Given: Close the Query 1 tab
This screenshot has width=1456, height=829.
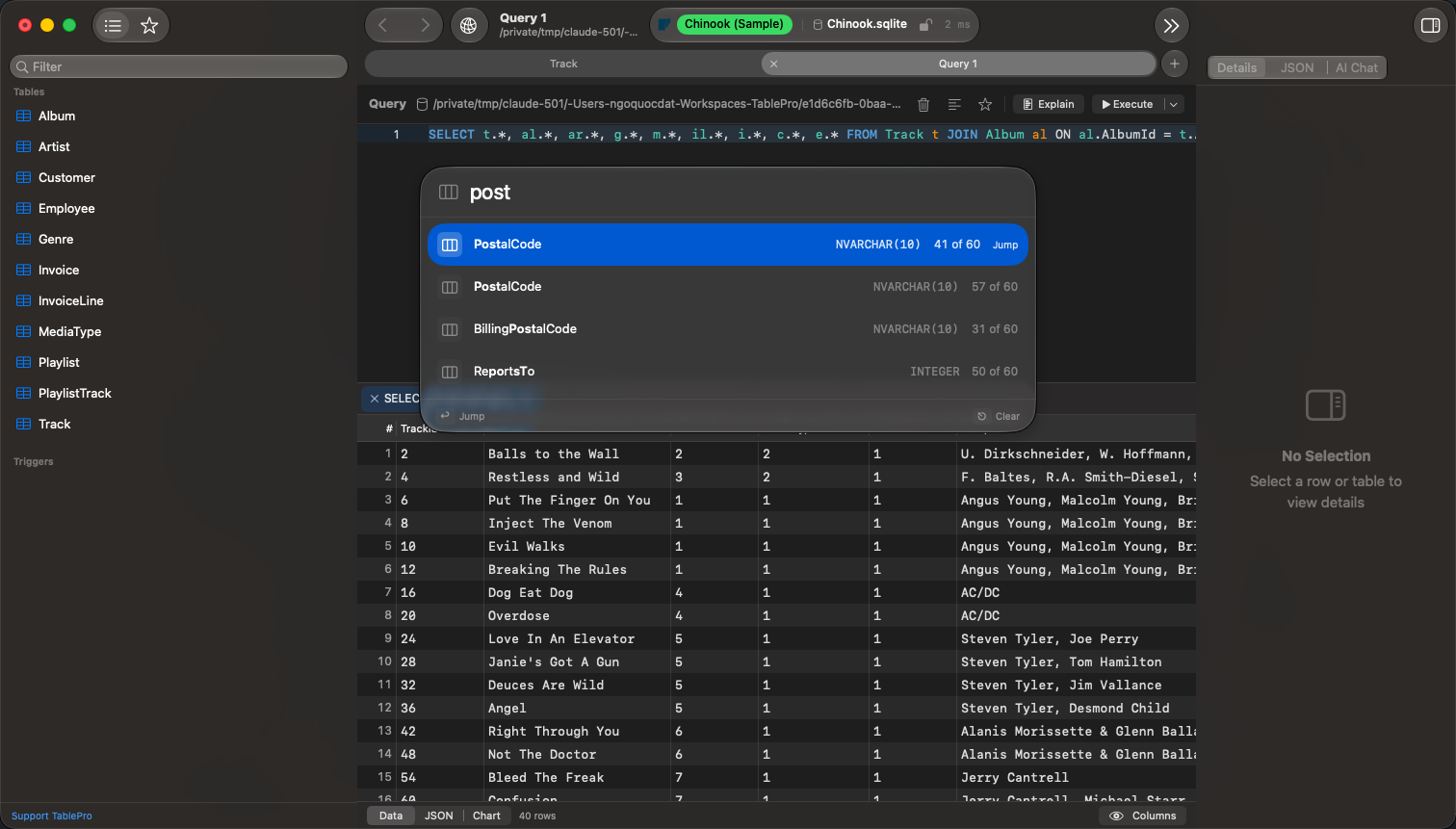Looking at the screenshot, I should (774, 64).
